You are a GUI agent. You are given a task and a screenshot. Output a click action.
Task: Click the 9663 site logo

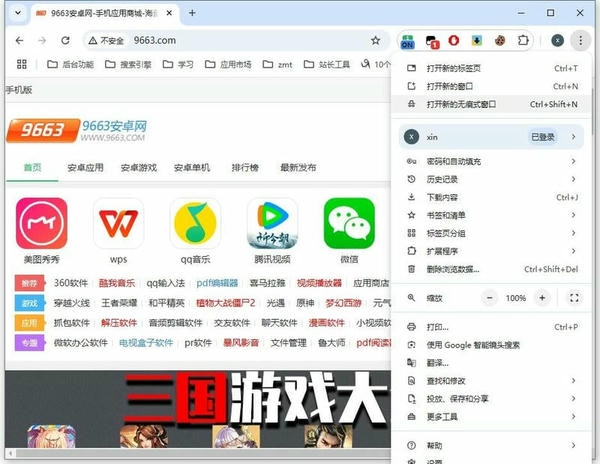[77, 130]
